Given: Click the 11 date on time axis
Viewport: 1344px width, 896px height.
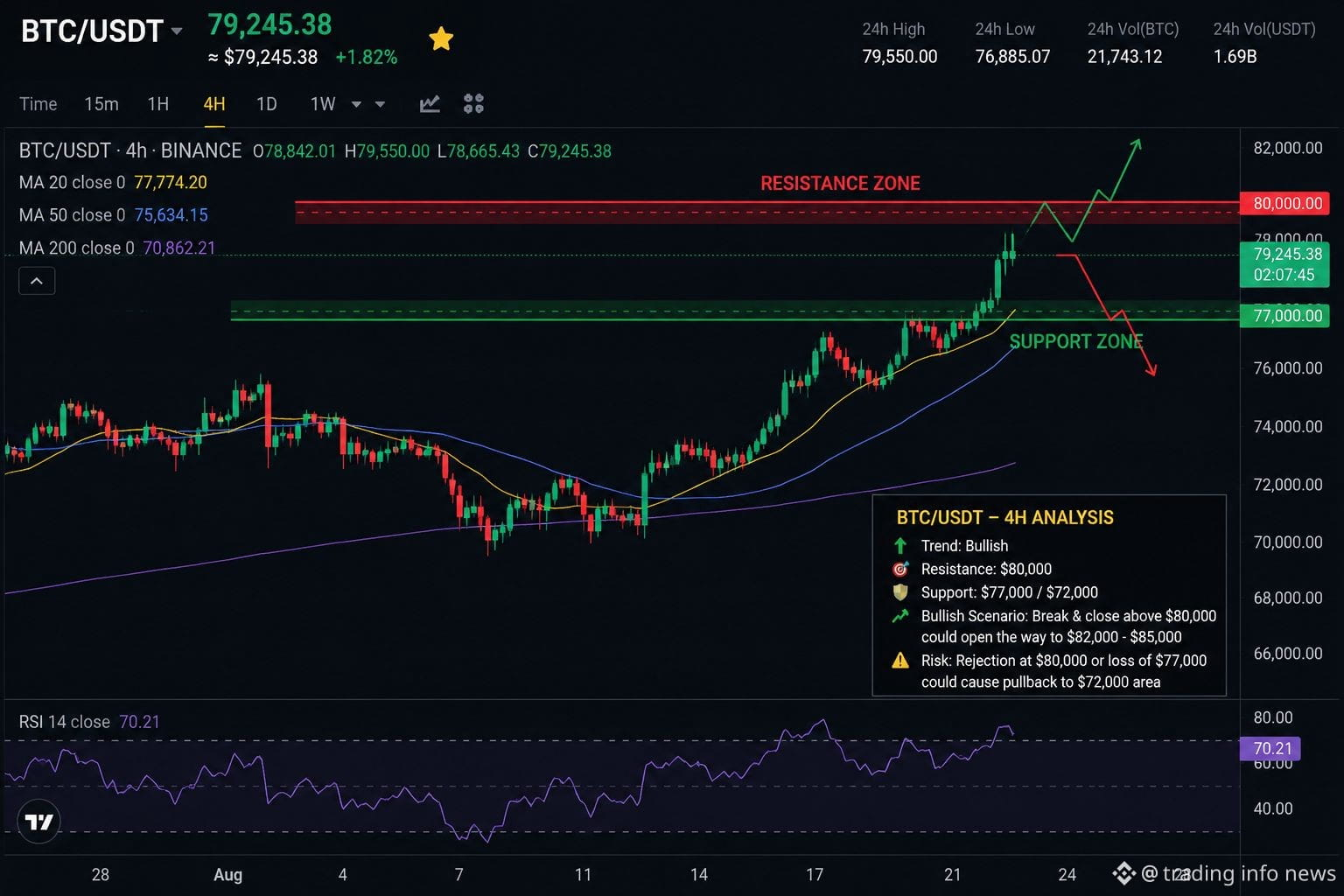Looking at the screenshot, I should (x=583, y=874).
